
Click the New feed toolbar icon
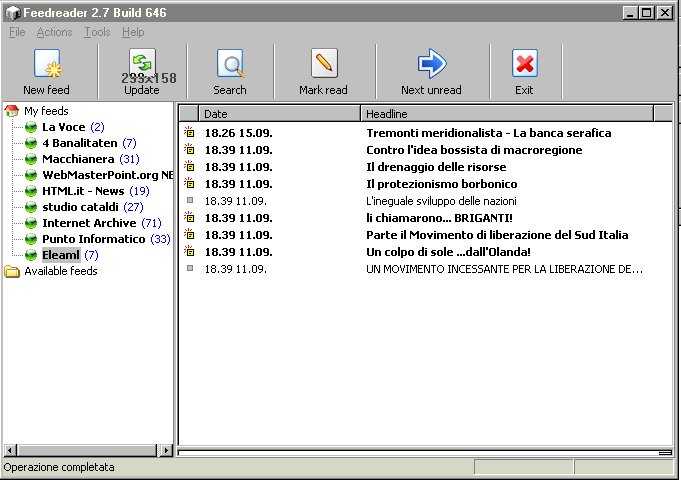46,65
